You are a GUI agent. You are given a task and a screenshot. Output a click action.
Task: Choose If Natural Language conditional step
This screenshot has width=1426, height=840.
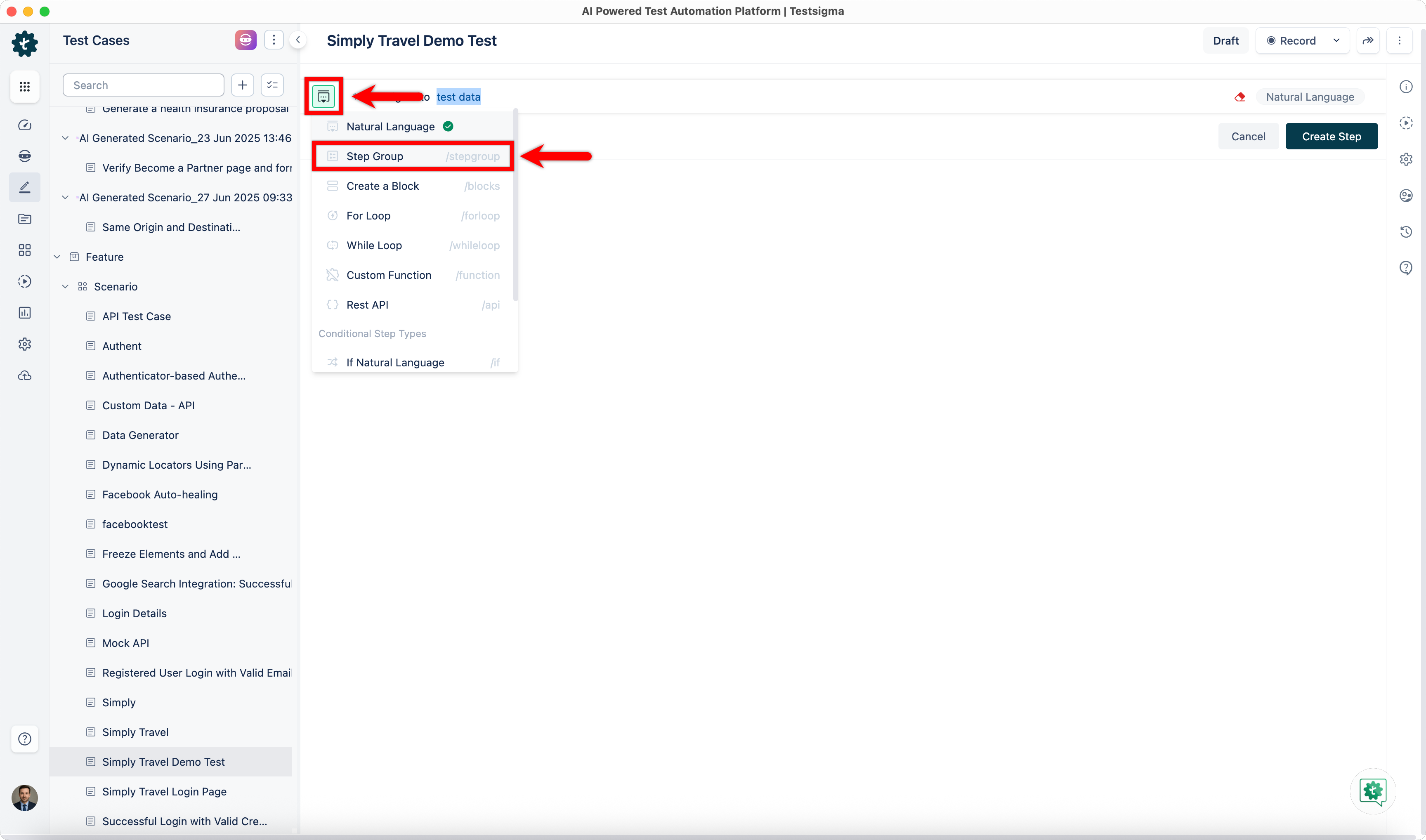click(x=413, y=362)
